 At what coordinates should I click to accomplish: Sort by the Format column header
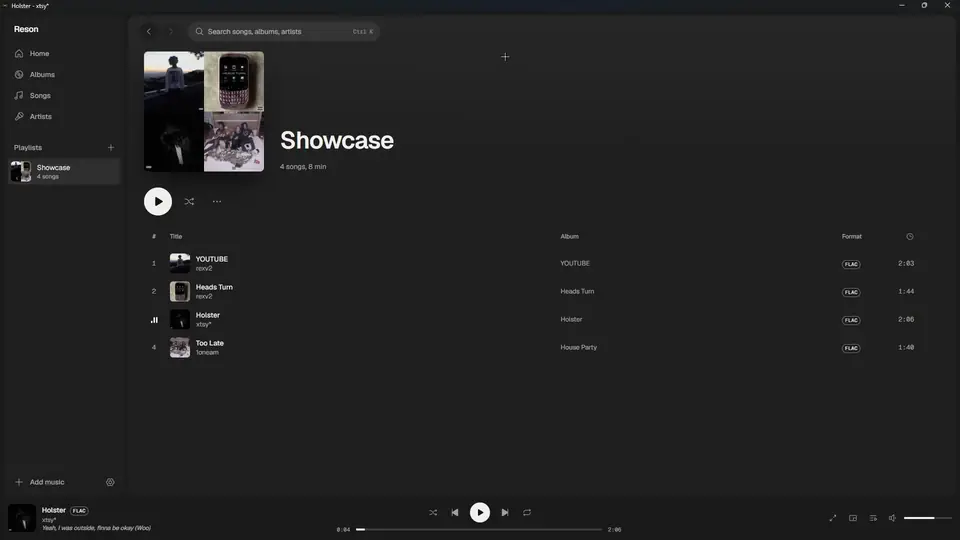pyautogui.click(x=852, y=236)
